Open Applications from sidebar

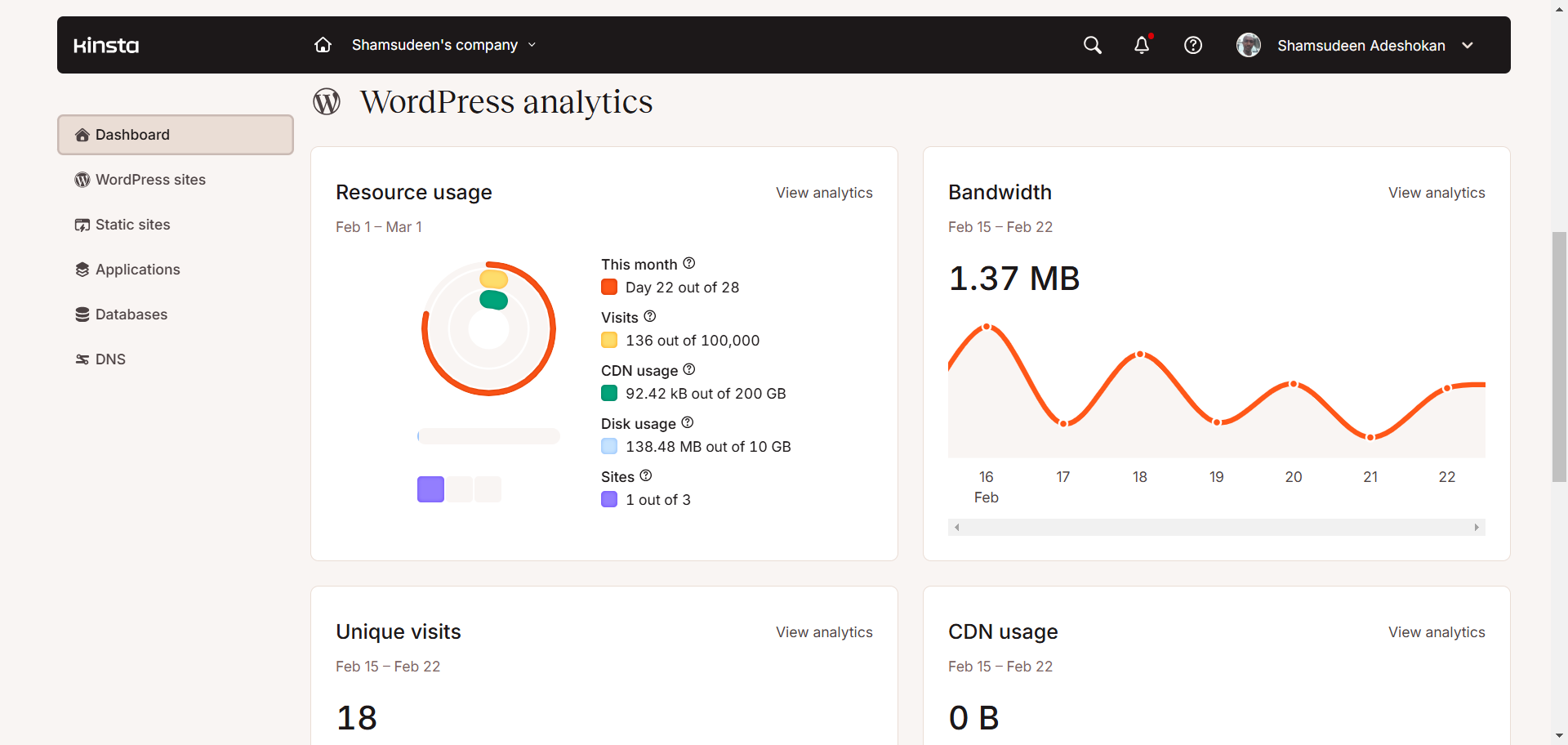click(137, 270)
